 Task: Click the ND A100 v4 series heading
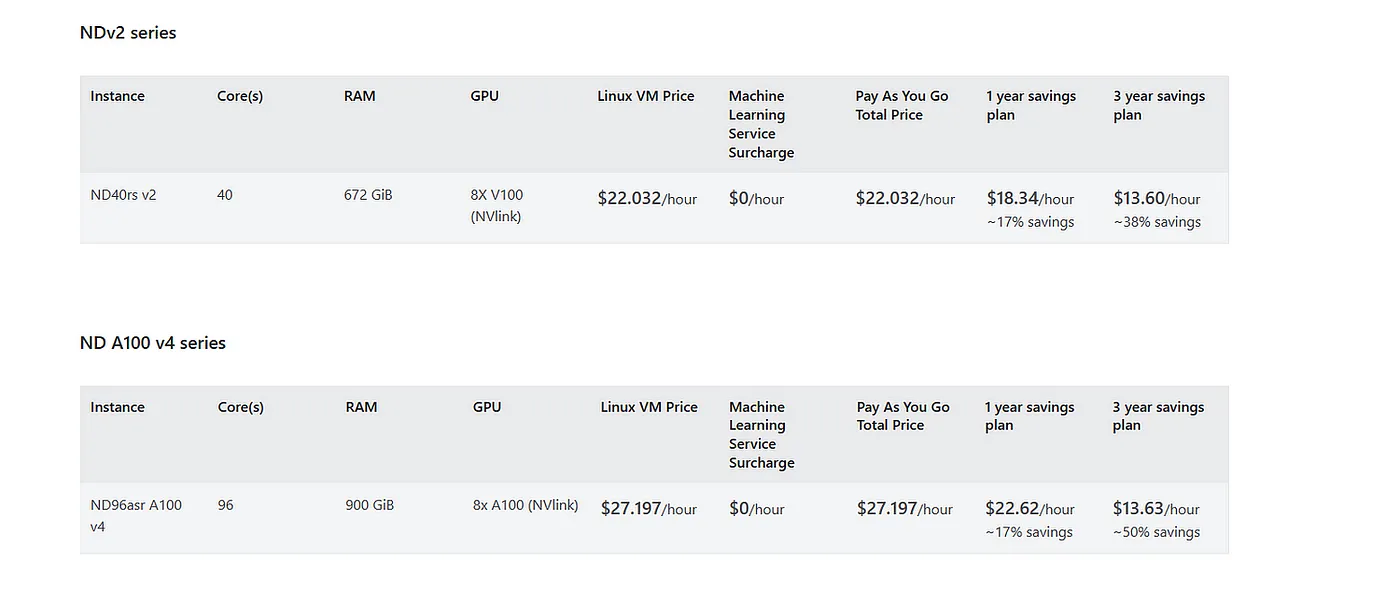[x=153, y=343]
